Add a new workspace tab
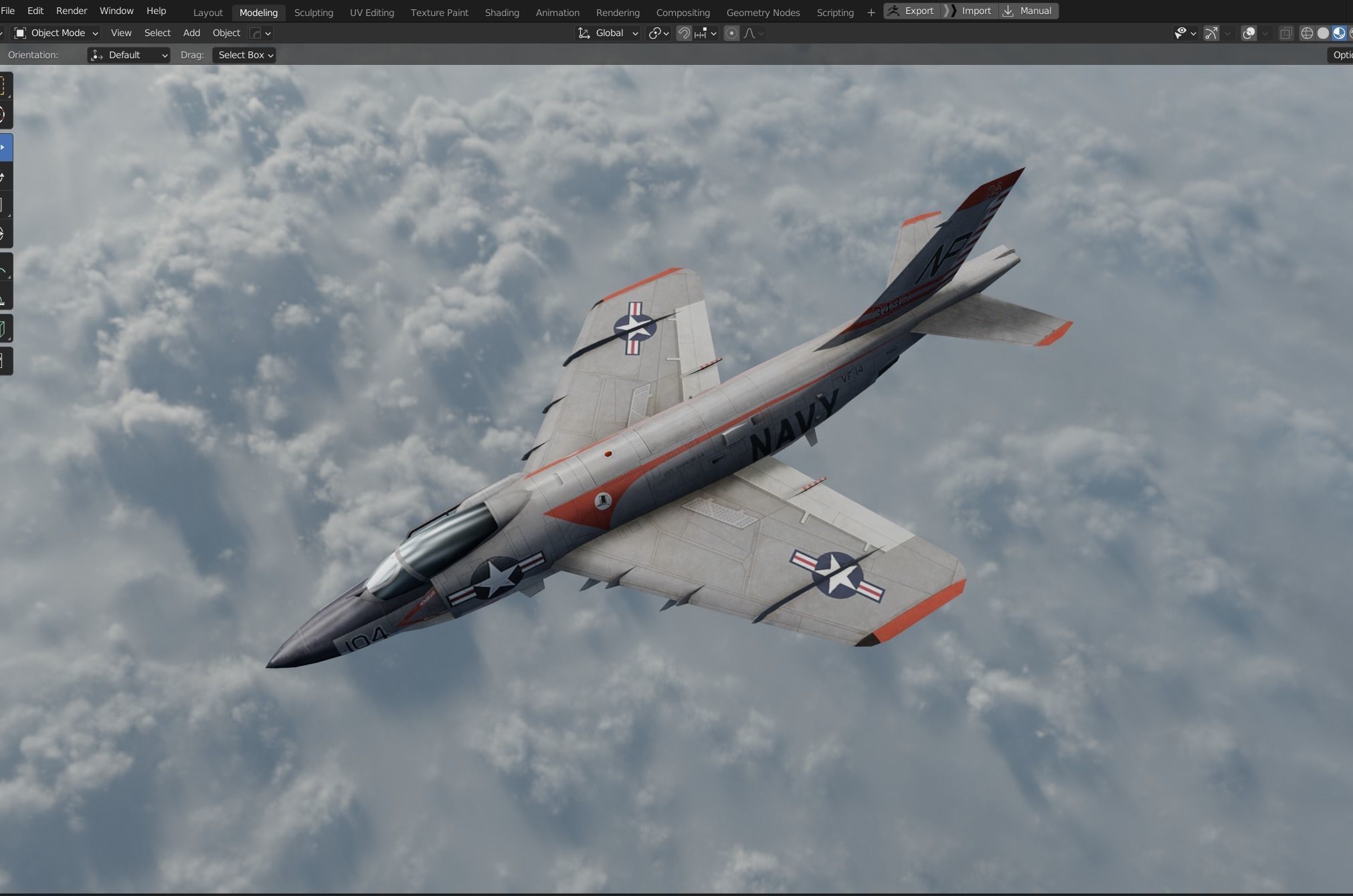 coord(871,12)
